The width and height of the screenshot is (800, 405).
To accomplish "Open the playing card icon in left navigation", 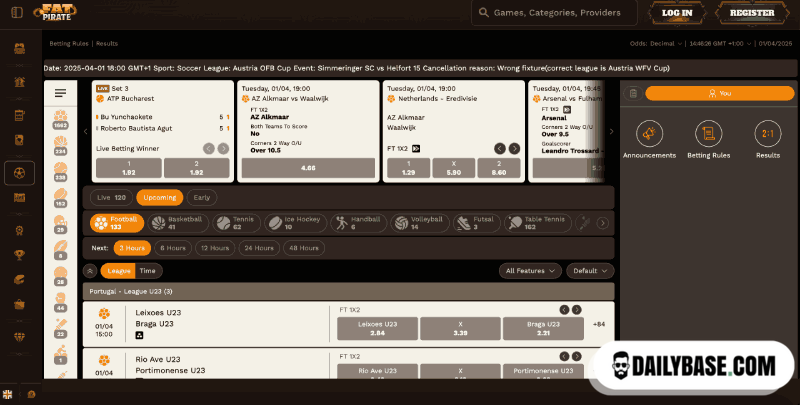I will (x=19, y=140).
